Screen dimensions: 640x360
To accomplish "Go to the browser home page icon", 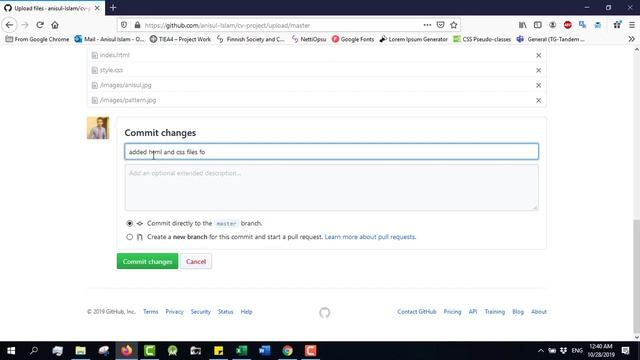I will coord(55,25).
